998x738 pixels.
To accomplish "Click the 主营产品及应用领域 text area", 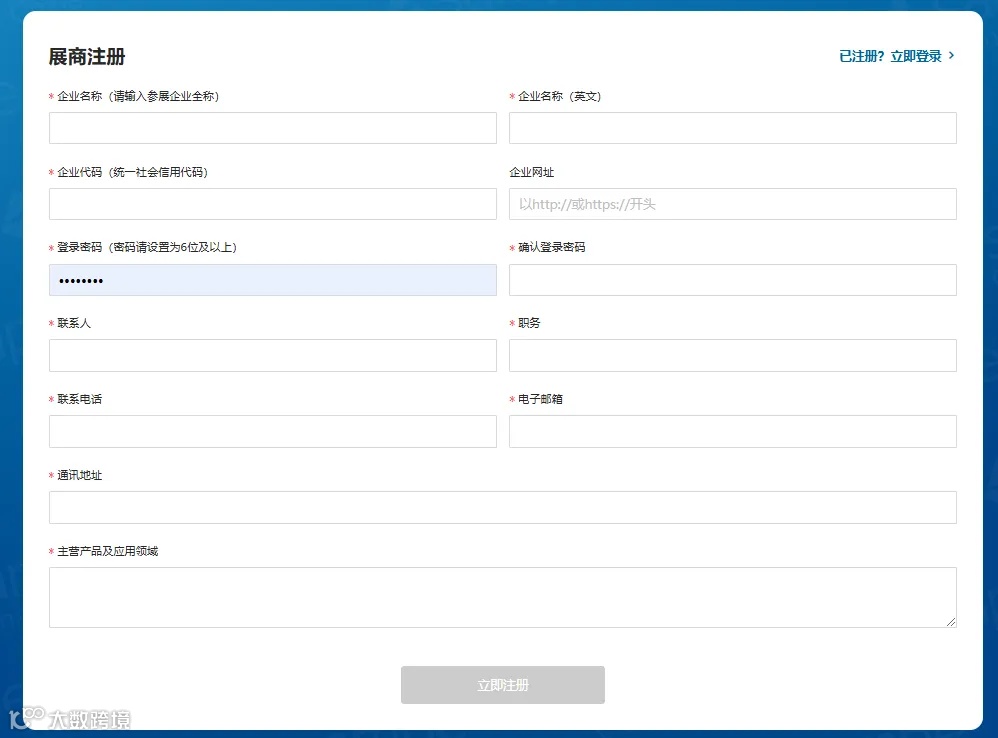I will [503, 597].
